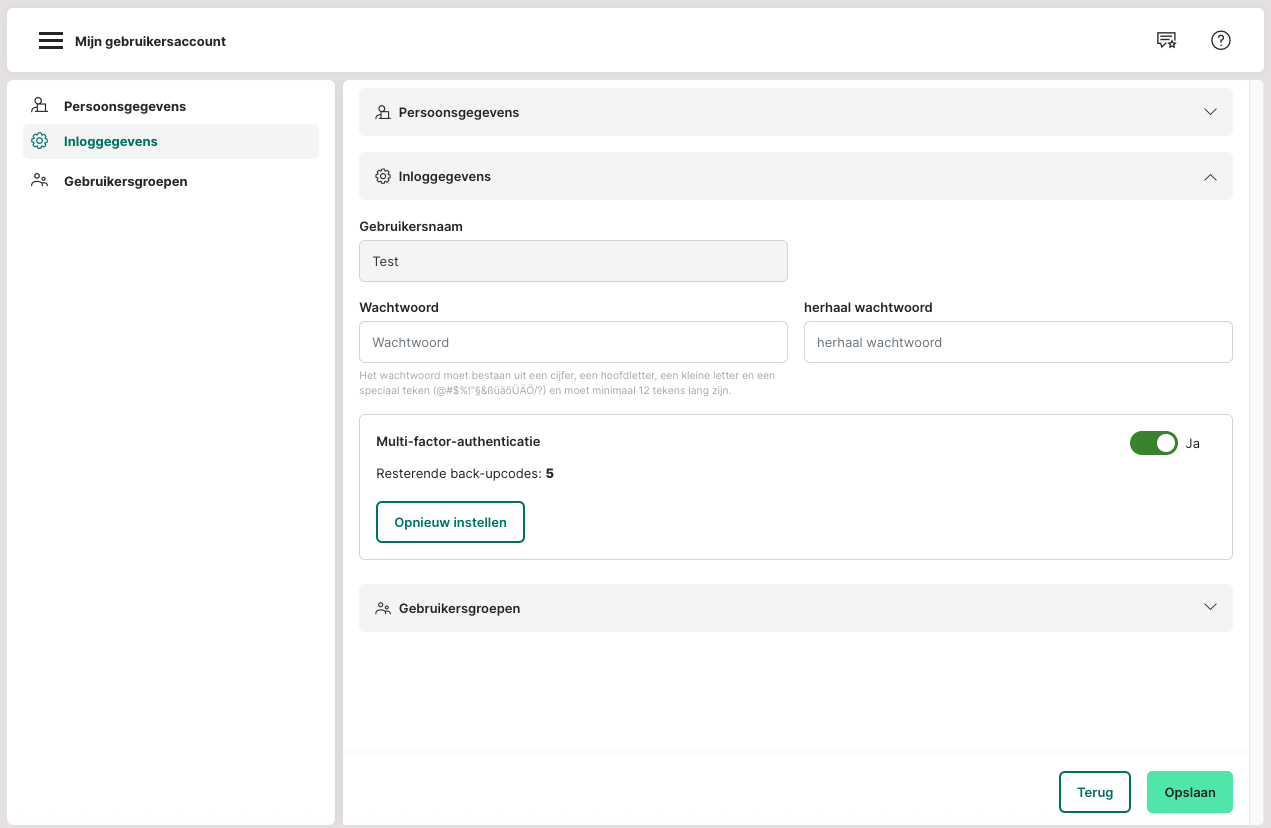Click the Inloggegevens sidebar gear icon

coord(40,141)
